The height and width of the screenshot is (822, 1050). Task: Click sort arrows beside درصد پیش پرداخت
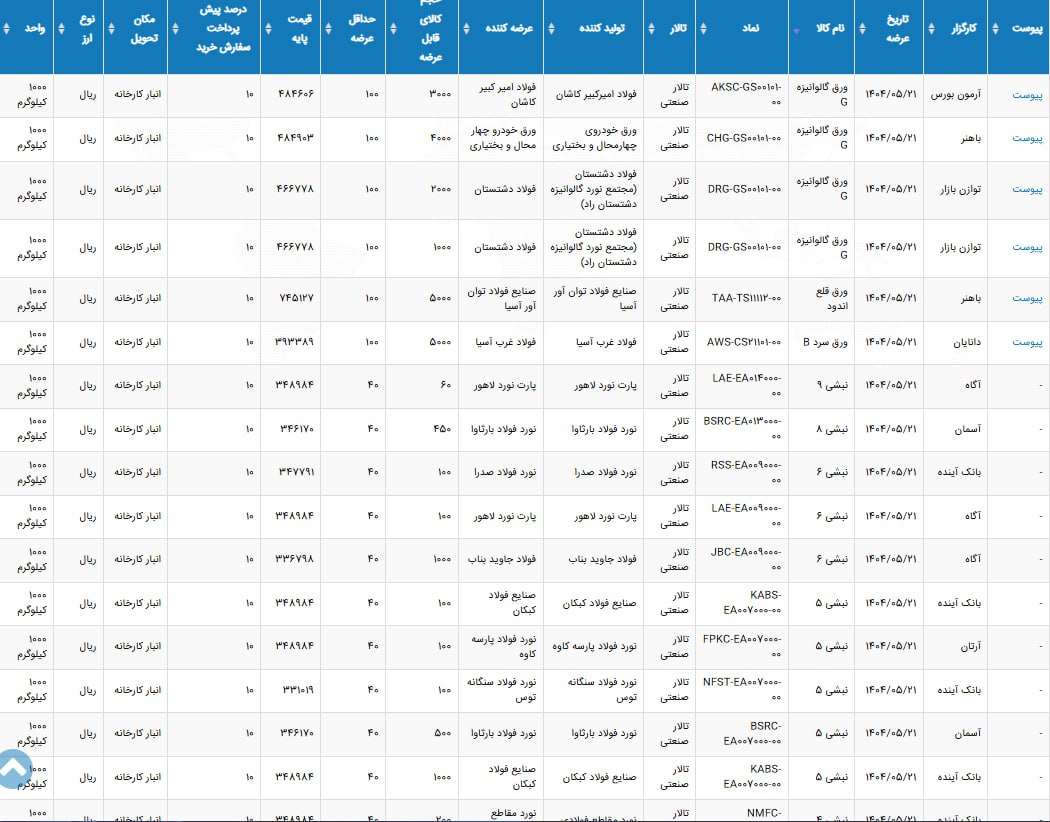[175, 28]
